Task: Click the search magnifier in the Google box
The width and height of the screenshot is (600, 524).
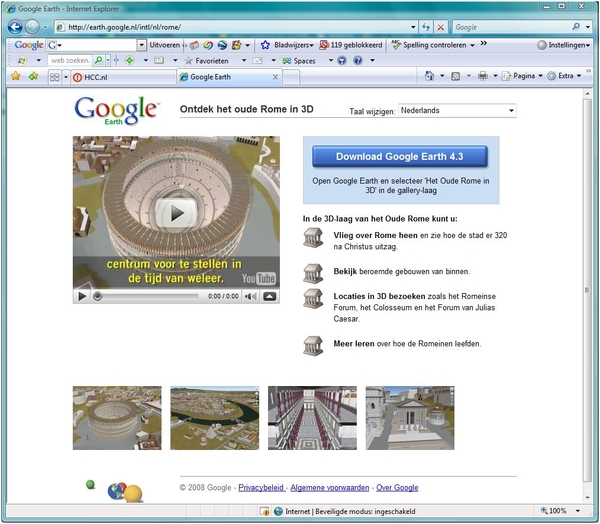Action: coord(576,27)
